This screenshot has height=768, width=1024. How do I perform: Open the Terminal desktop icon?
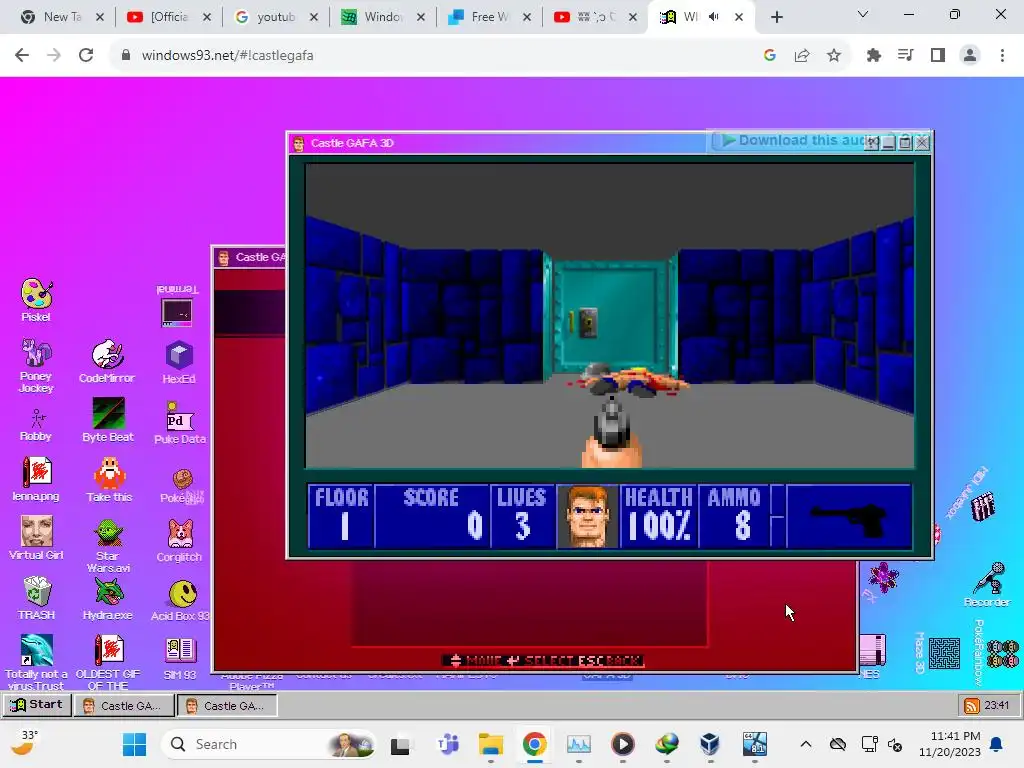point(177,306)
